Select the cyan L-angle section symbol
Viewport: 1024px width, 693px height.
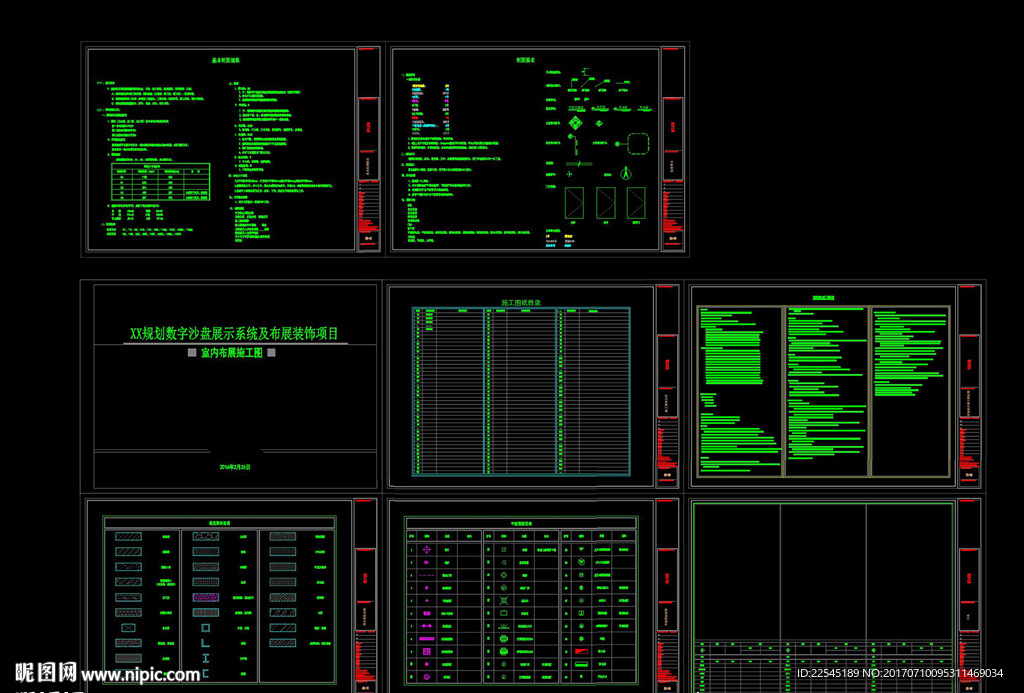pyautogui.click(x=206, y=643)
